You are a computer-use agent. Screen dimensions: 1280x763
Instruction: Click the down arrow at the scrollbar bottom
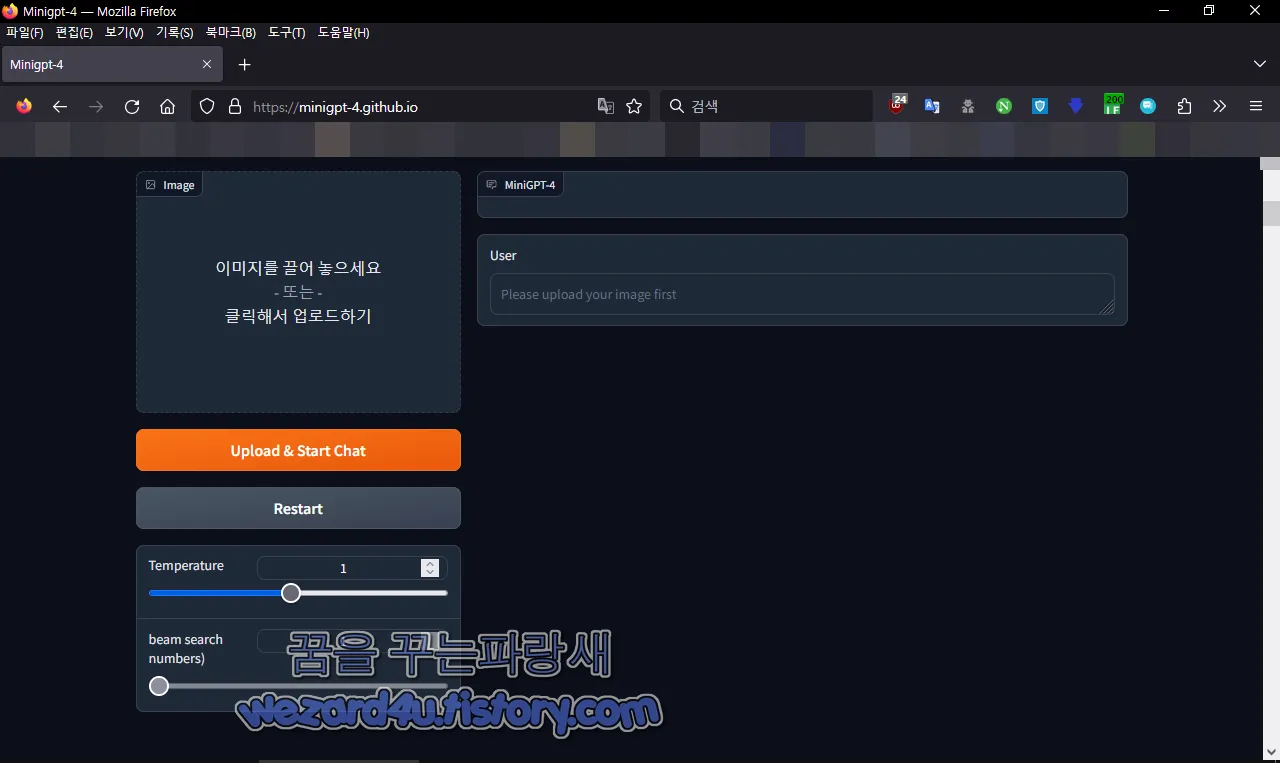(1270, 752)
